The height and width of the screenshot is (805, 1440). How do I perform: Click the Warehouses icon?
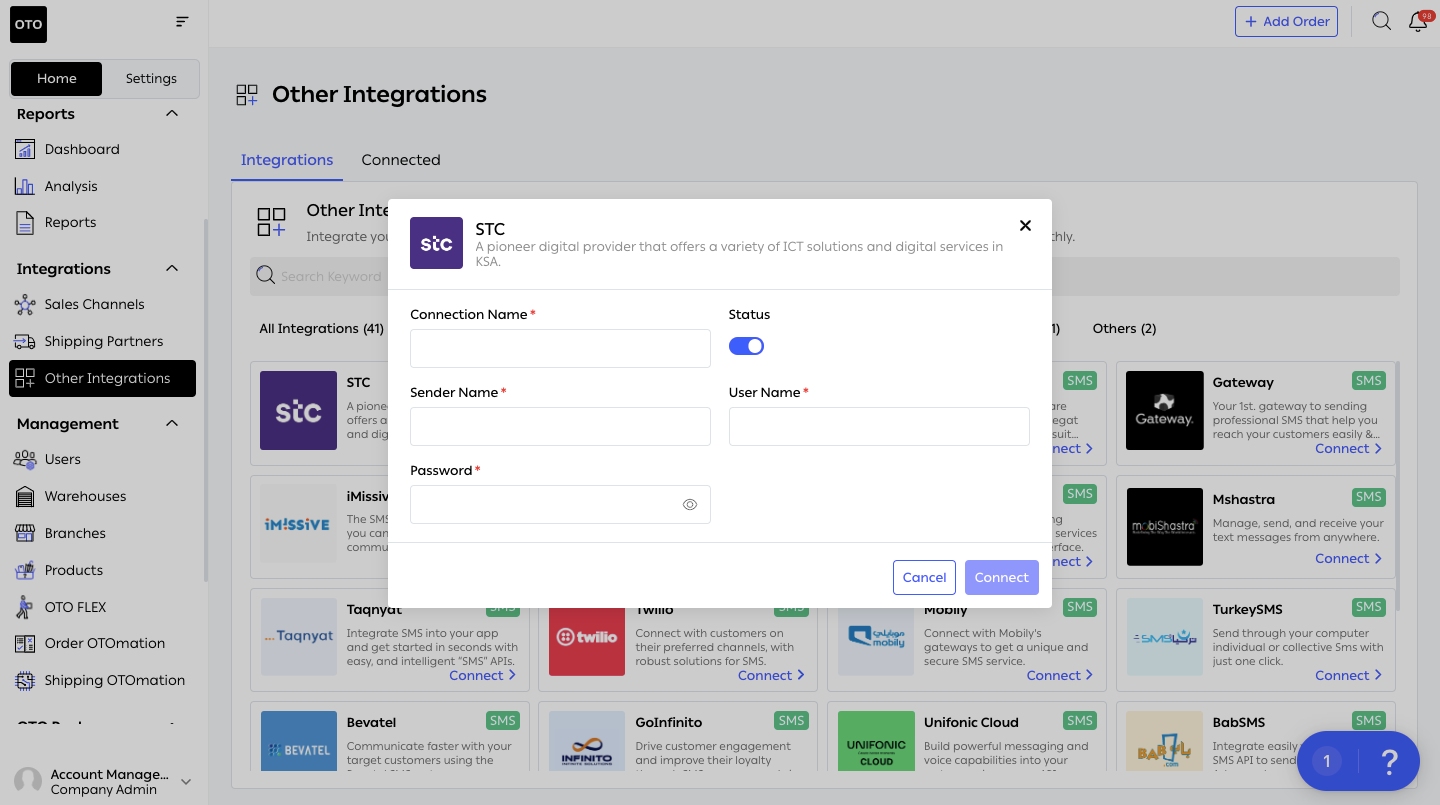(26, 496)
